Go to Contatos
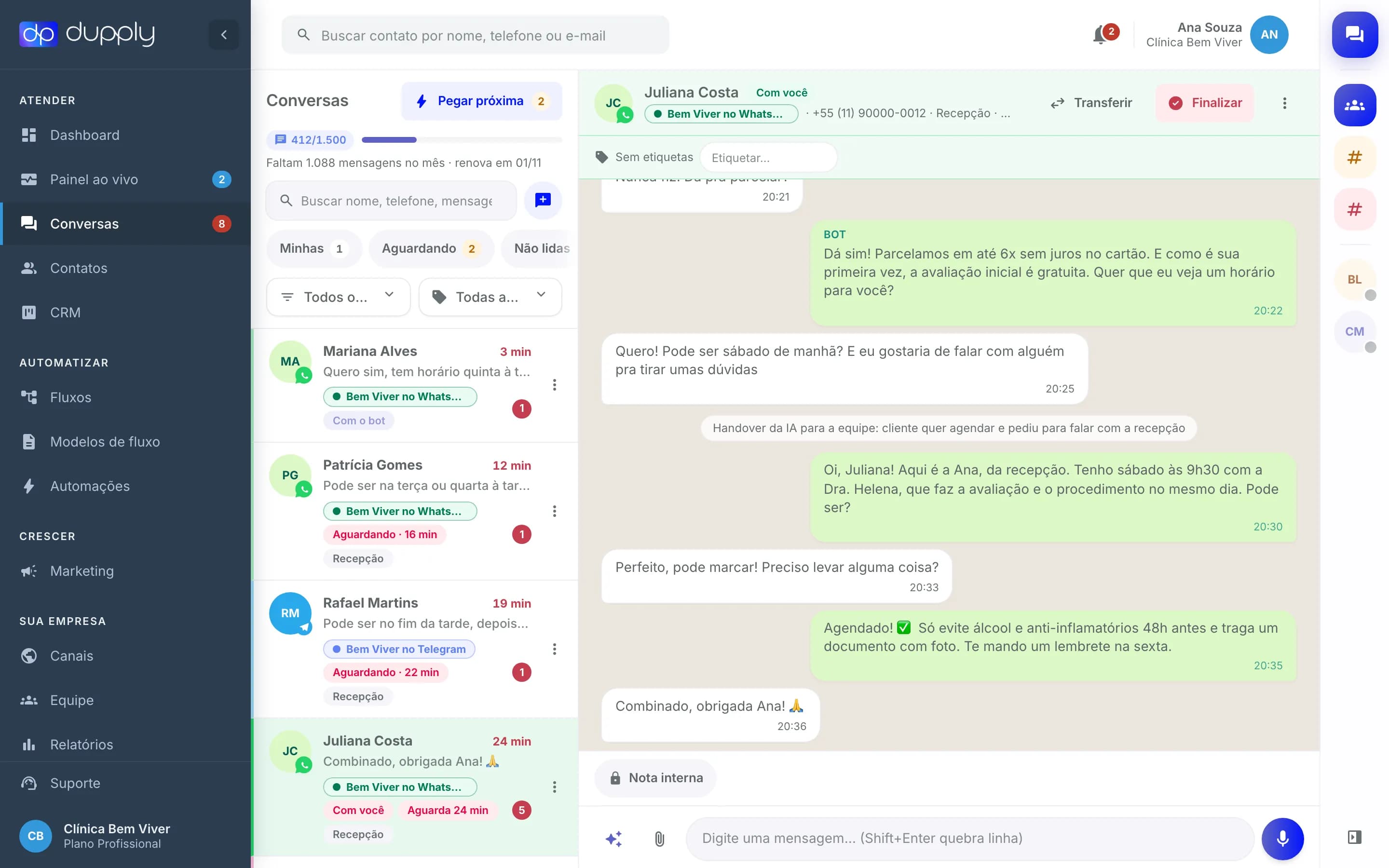 pos(125,268)
